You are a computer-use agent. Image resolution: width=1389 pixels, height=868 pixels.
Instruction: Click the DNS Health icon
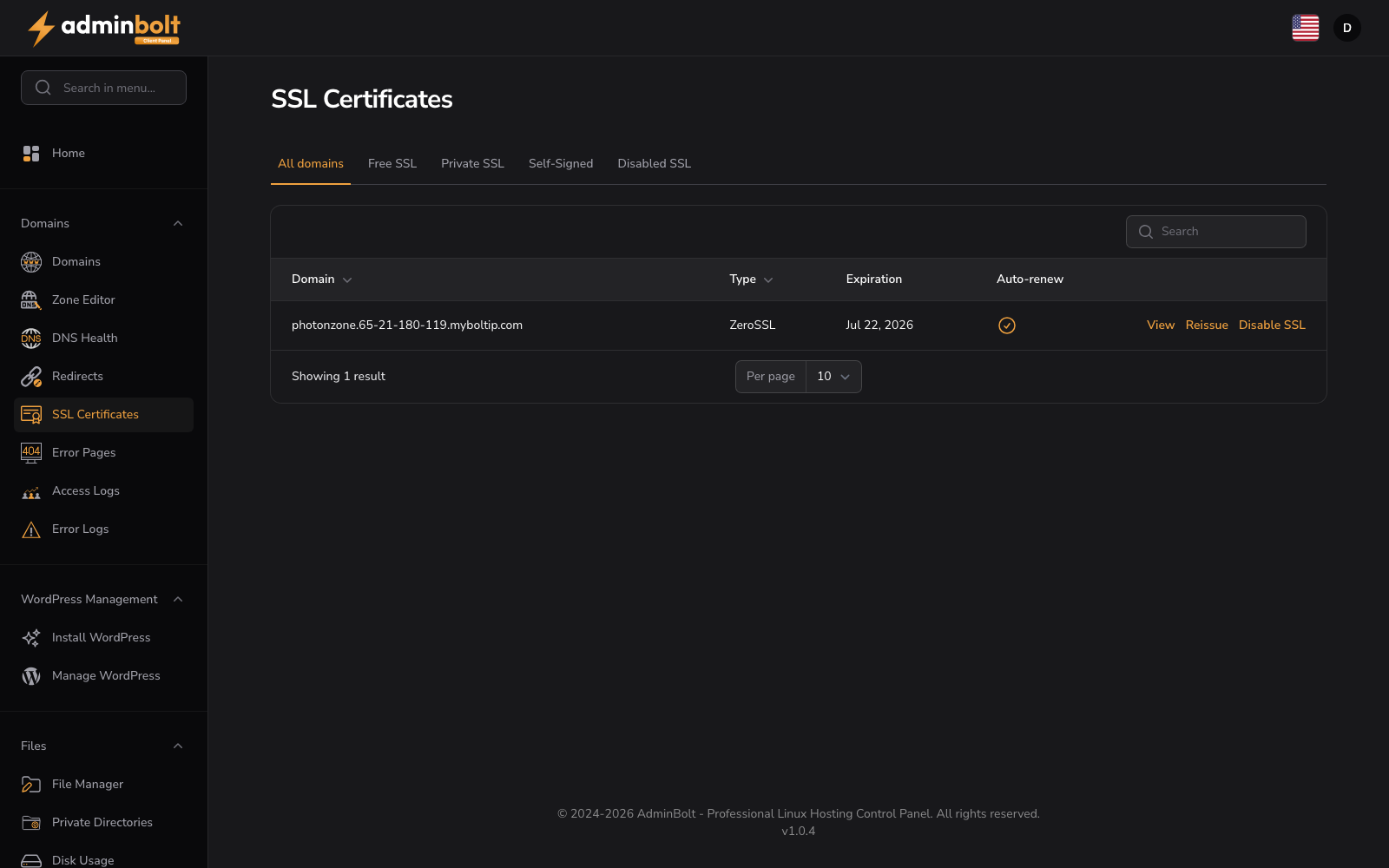(x=31, y=339)
